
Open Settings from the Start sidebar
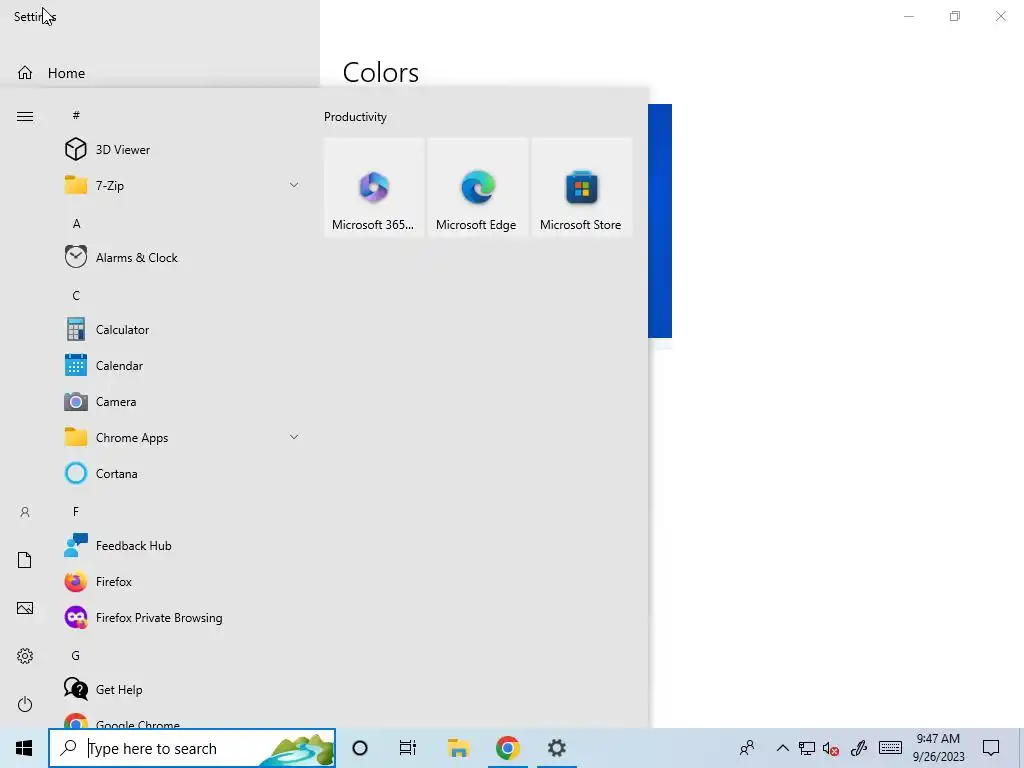pos(25,656)
